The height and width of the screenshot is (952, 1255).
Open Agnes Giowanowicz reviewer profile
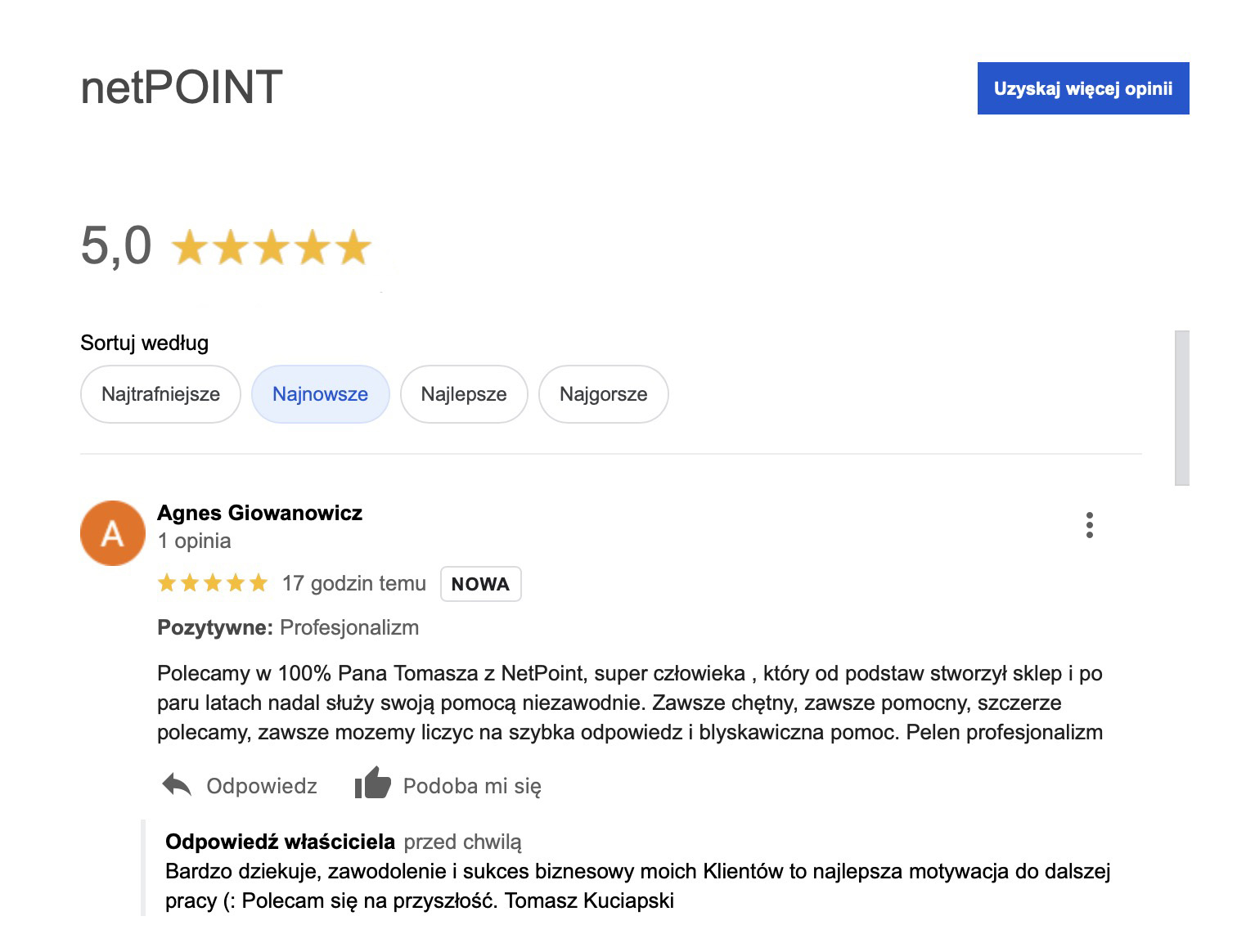click(x=259, y=513)
